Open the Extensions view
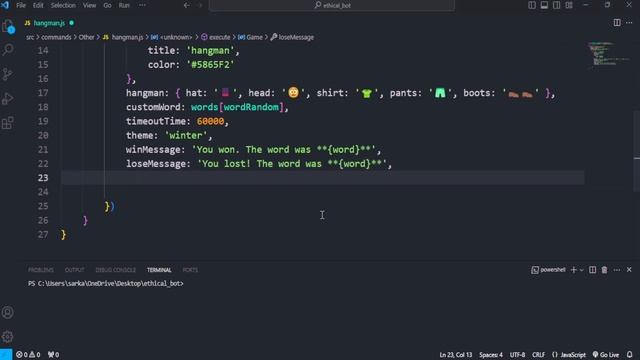 click(x=8, y=123)
